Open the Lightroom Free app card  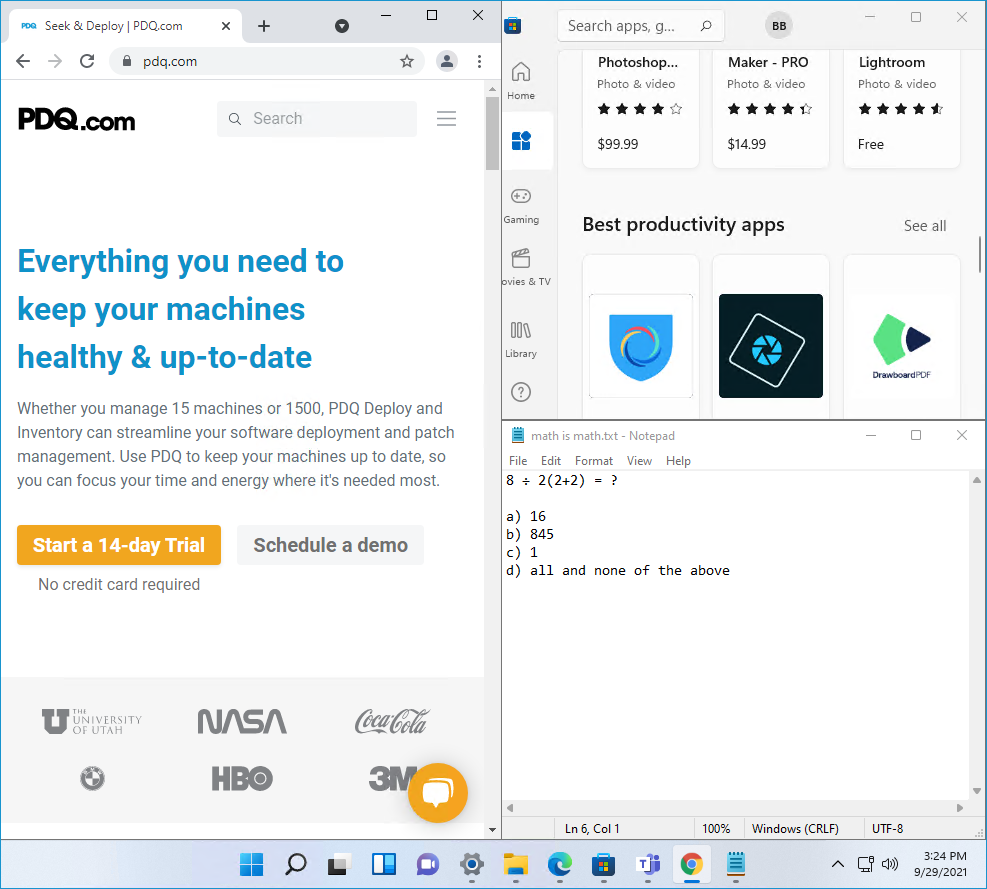click(901, 108)
